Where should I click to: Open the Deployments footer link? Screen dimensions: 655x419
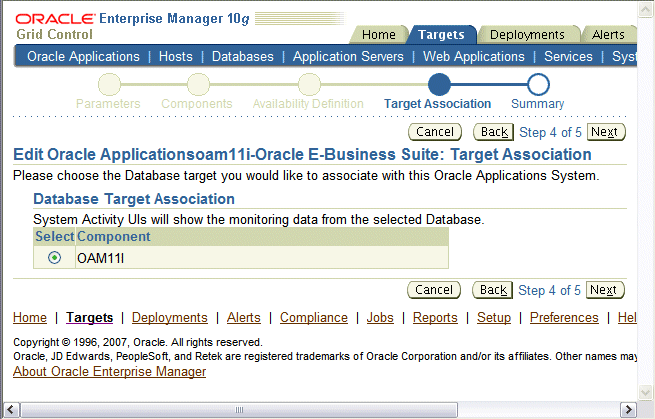170,317
